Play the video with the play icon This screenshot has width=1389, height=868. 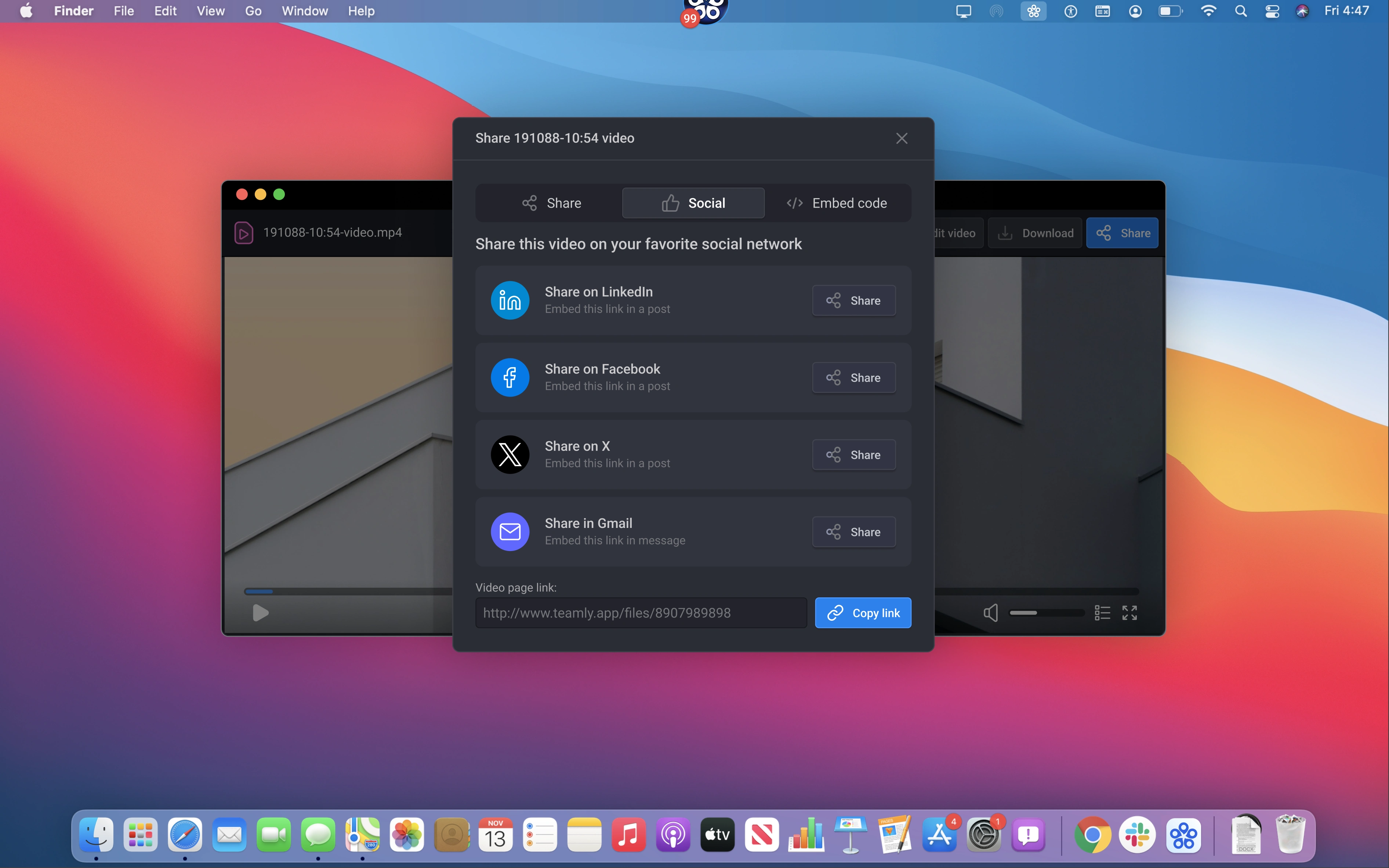(260, 613)
